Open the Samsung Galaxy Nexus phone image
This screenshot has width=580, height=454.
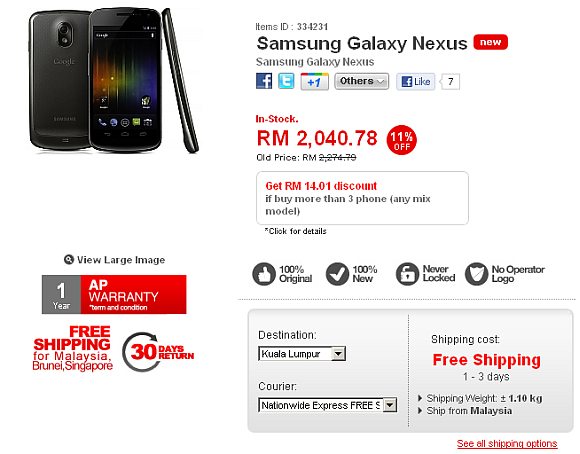(x=114, y=80)
